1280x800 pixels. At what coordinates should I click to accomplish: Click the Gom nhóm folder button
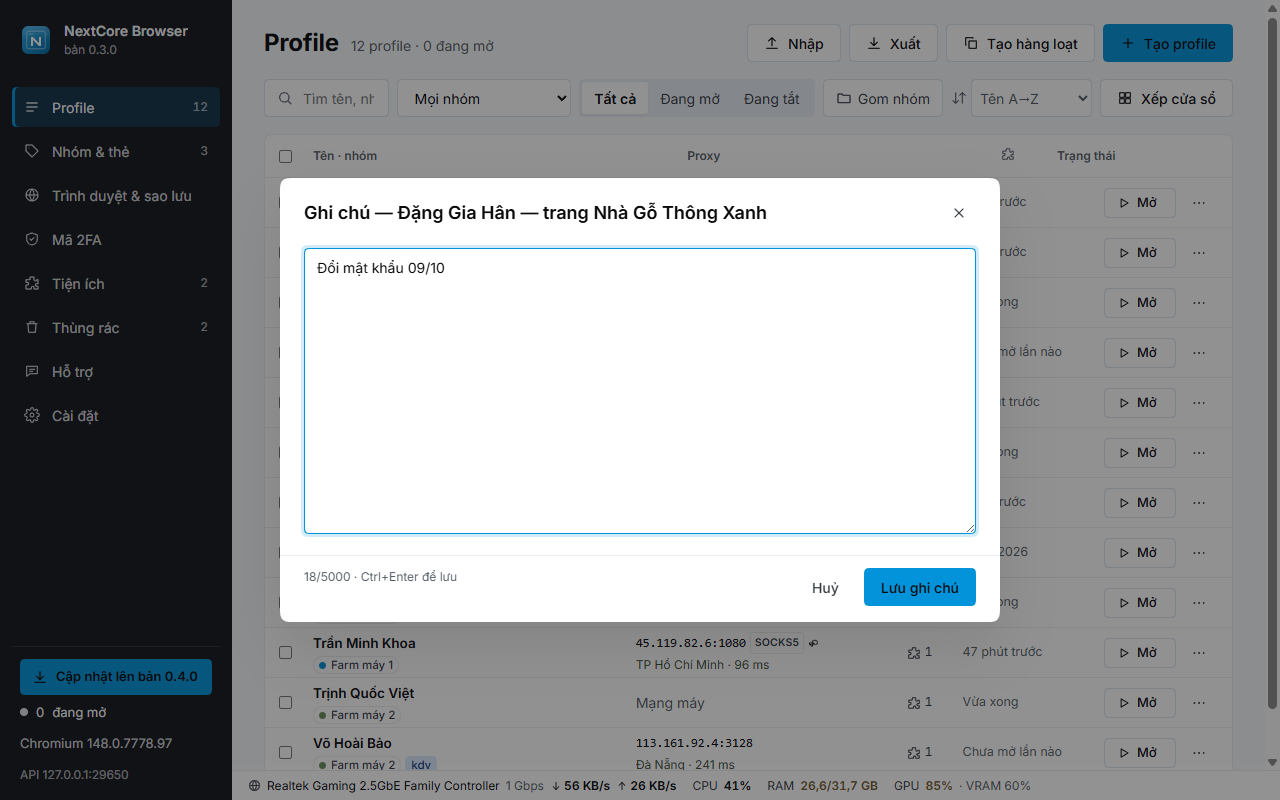(883, 98)
